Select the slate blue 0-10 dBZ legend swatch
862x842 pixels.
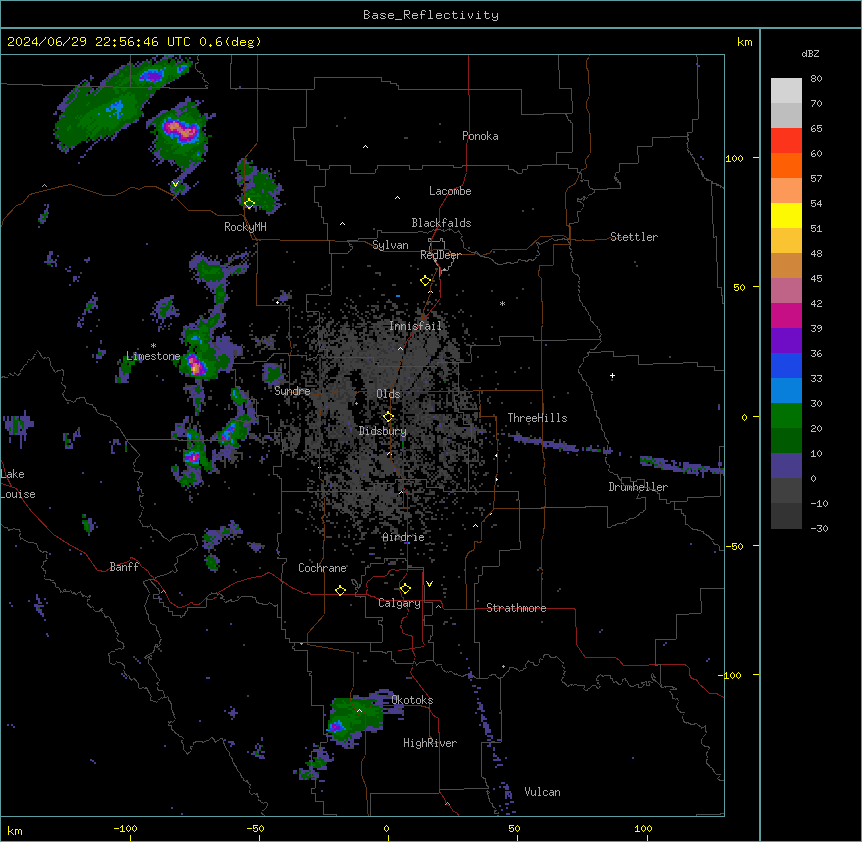pyautogui.click(x=786, y=466)
